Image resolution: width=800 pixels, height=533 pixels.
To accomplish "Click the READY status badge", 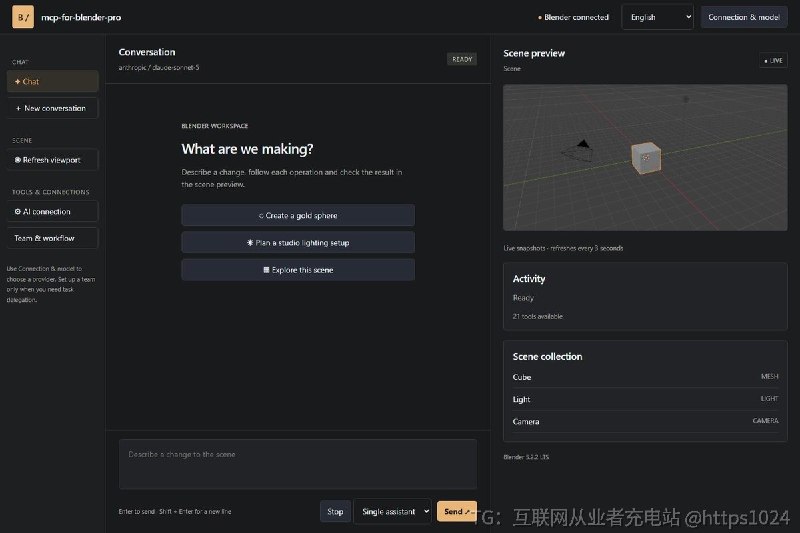I will click(462, 59).
